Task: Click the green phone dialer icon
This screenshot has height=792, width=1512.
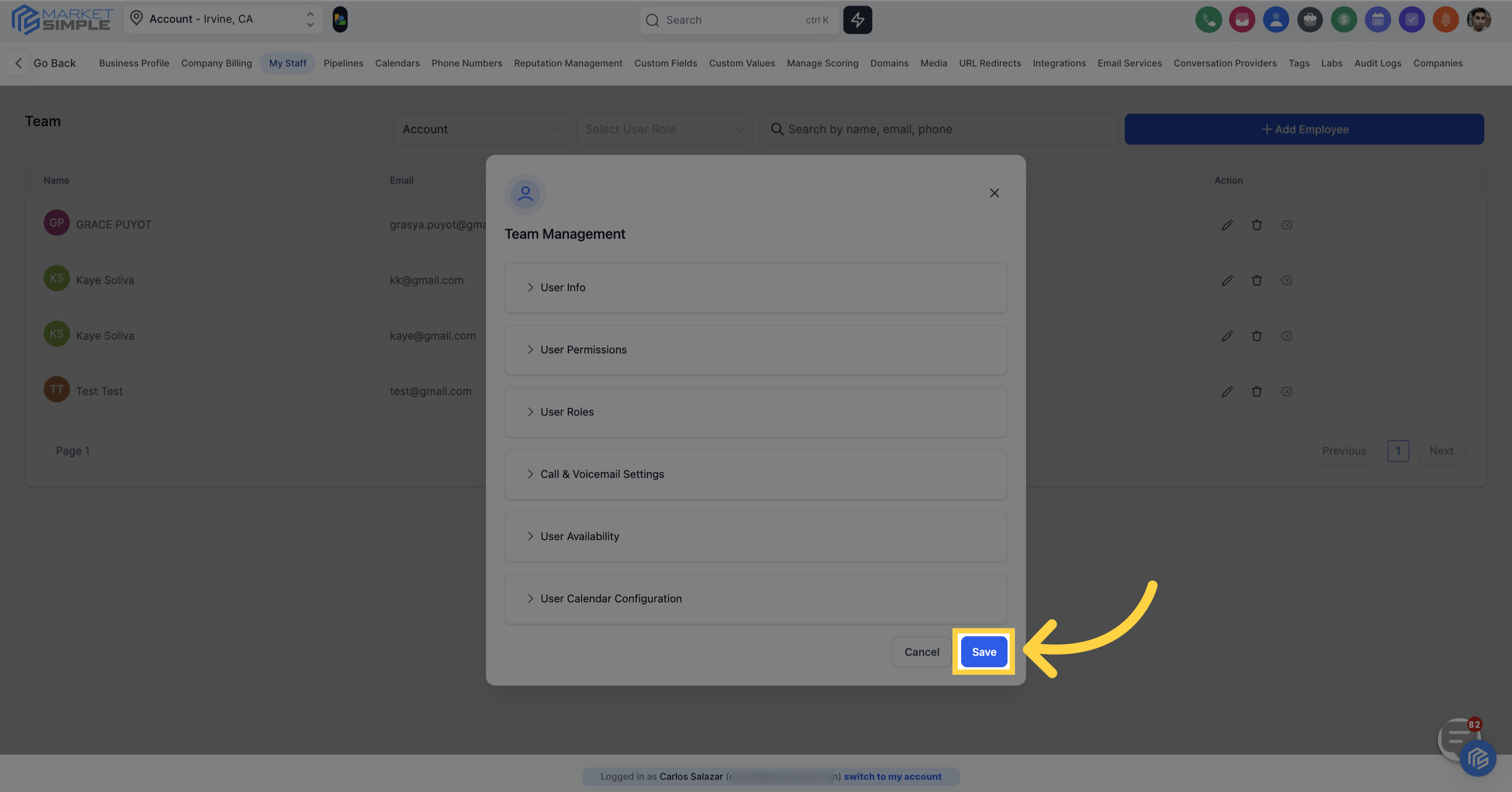Action: pyautogui.click(x=1208, y=20)
